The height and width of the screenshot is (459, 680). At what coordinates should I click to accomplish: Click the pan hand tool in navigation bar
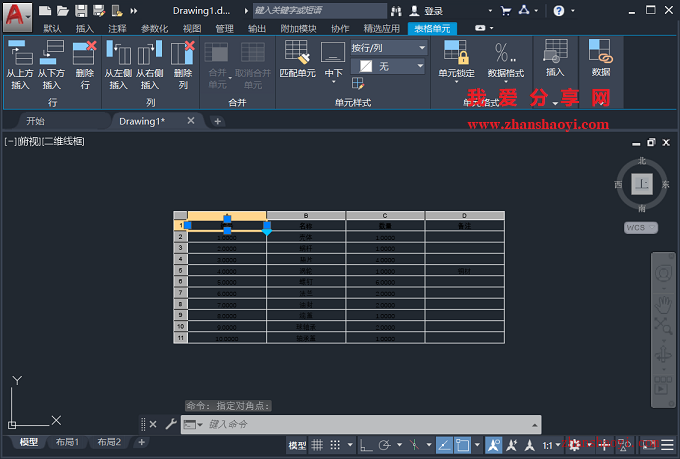click(663, 305)
